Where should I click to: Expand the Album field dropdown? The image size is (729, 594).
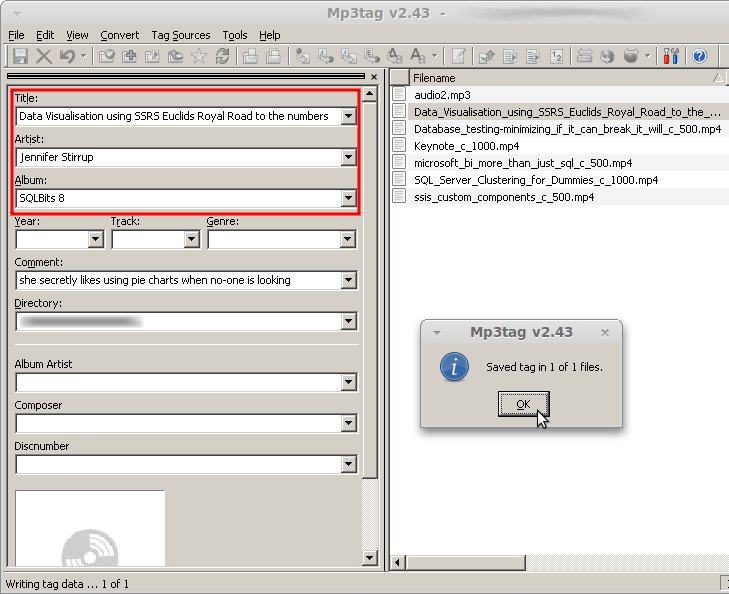pos(348,198)
